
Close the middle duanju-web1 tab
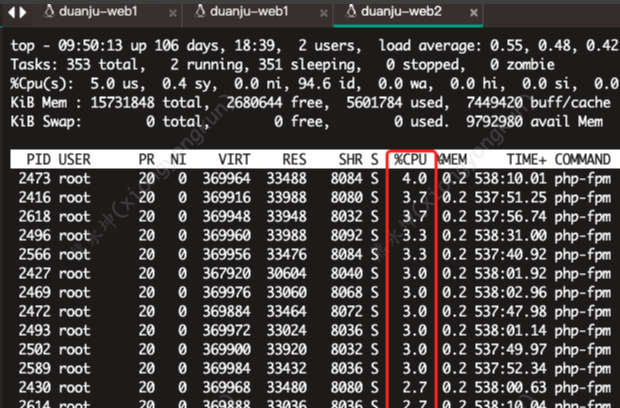pyautogui.click(x=323, y=13)
